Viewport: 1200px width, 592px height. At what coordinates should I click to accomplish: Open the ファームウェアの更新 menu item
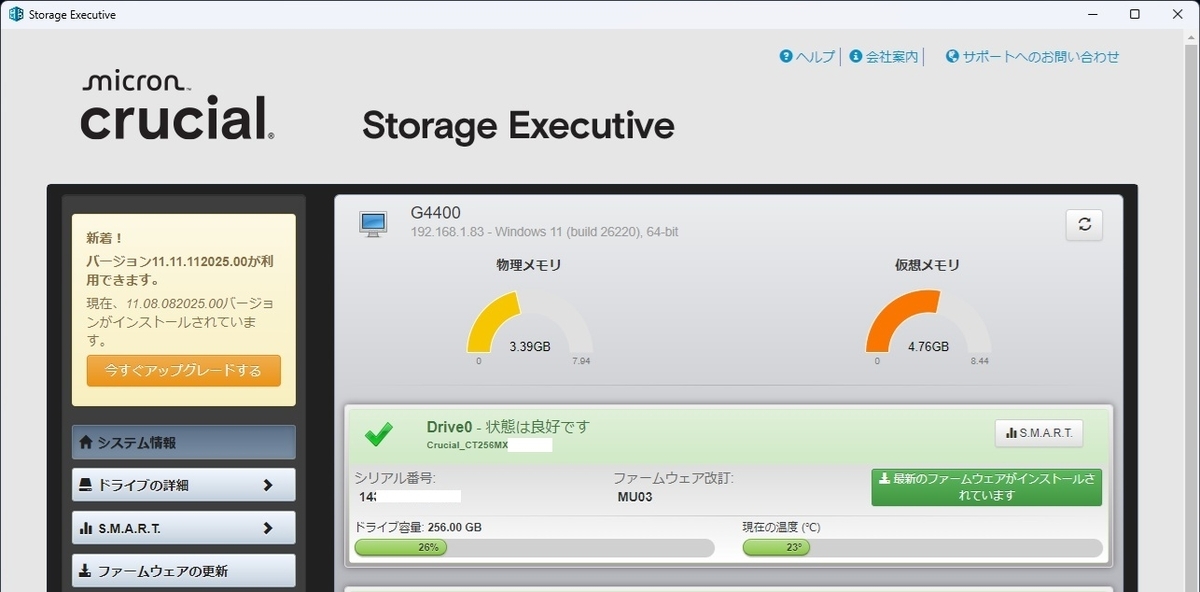tap(183, 571)
